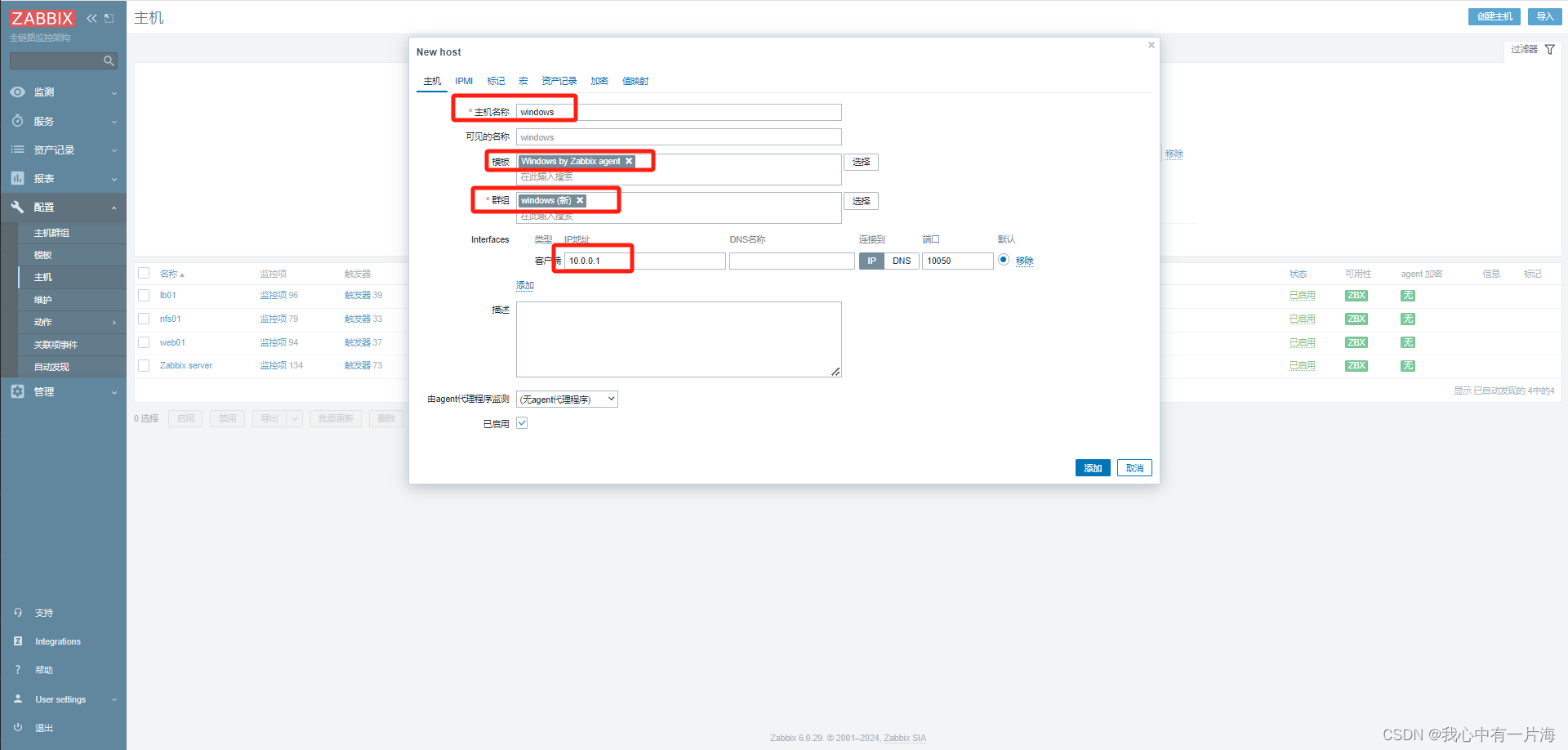Switch to the 宏 tab
This screenshot has width=1568, height=750.
click(x=523, y=81)
